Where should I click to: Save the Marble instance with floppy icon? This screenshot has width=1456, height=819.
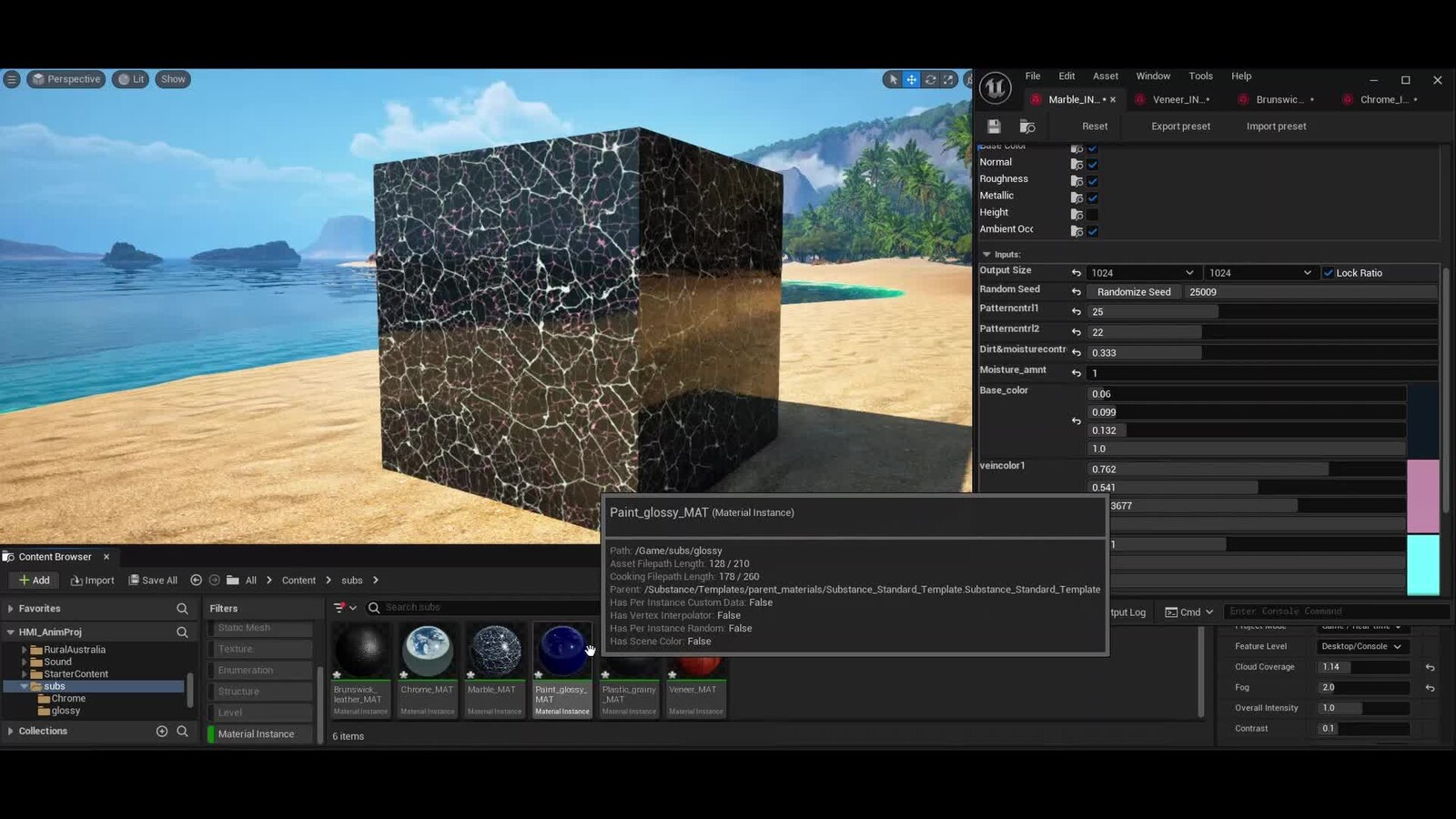(994, 126)
